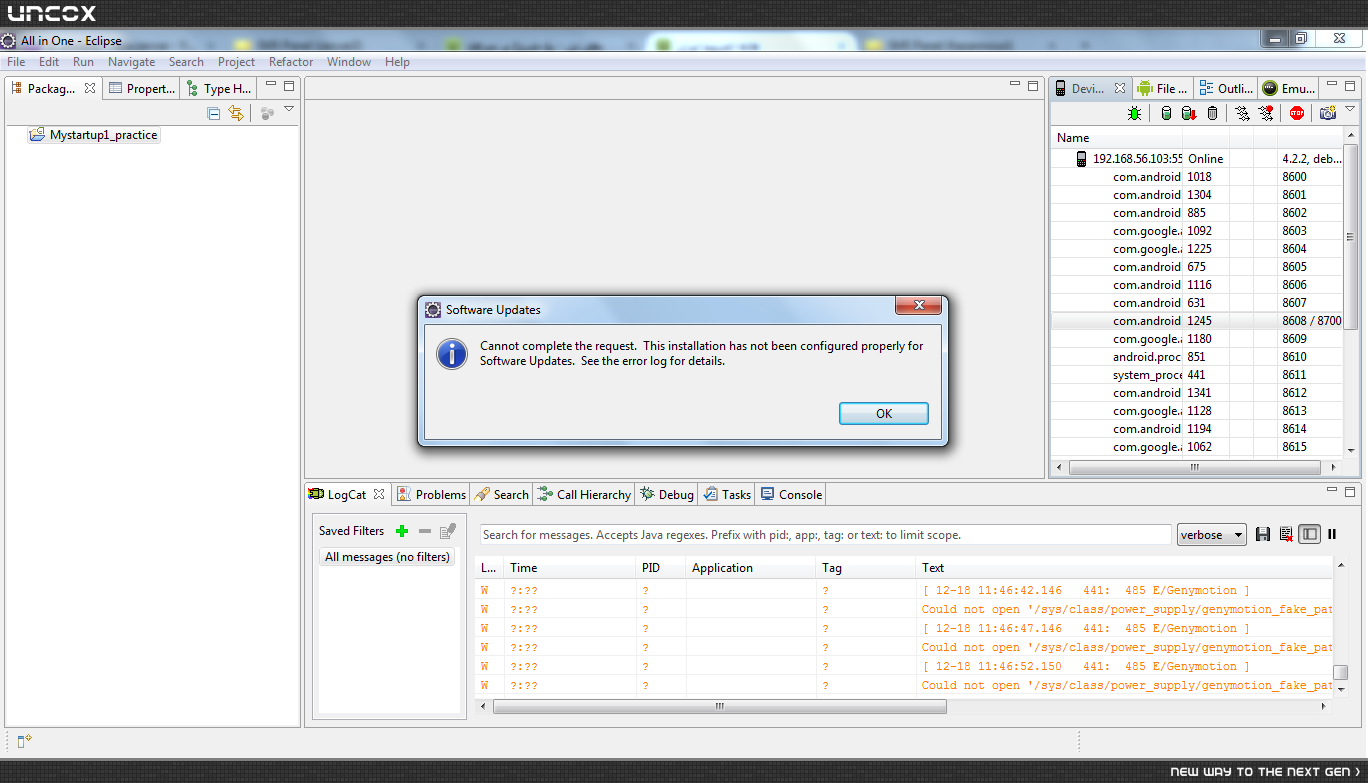Open the Refactor menu

coord(291,62)
